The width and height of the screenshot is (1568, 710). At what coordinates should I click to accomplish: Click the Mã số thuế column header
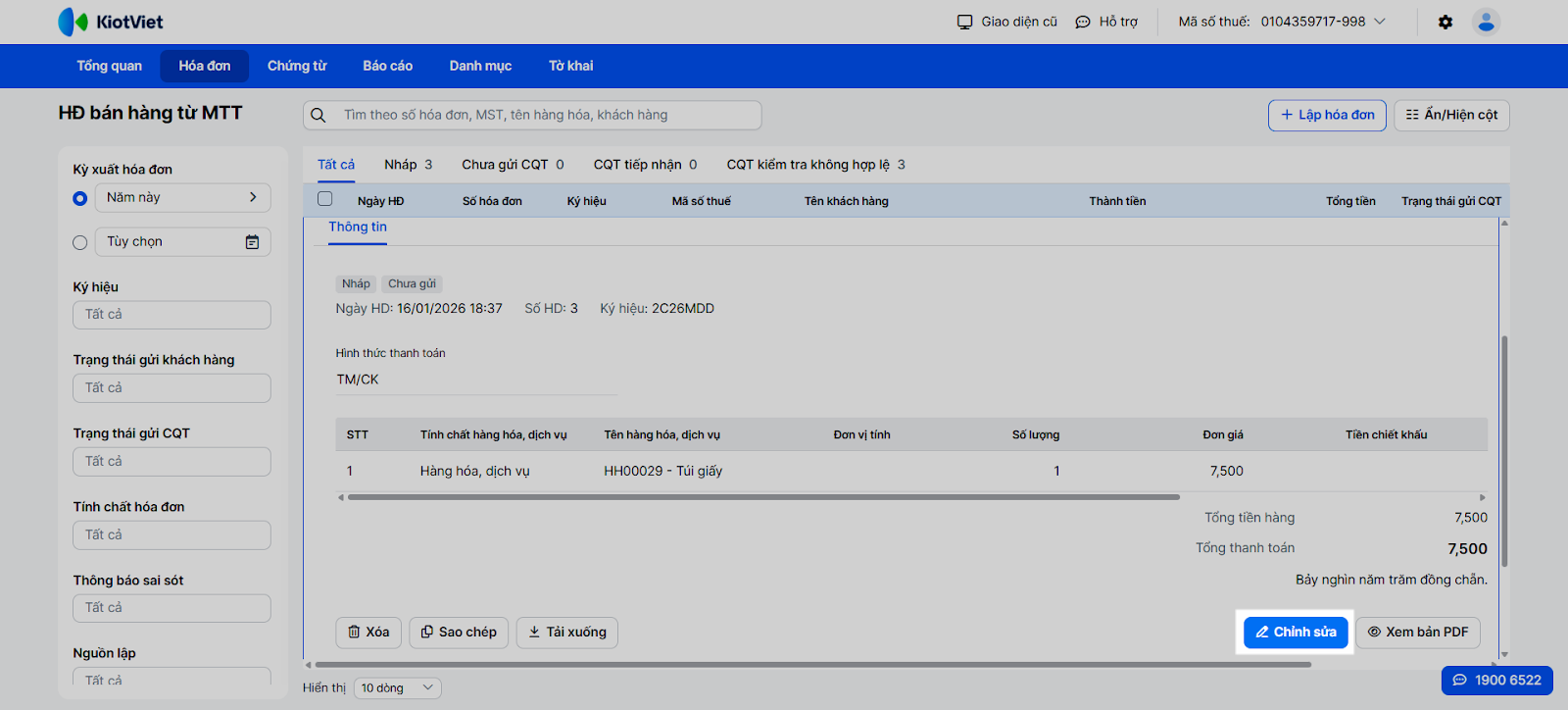click(x=702, y=202)
